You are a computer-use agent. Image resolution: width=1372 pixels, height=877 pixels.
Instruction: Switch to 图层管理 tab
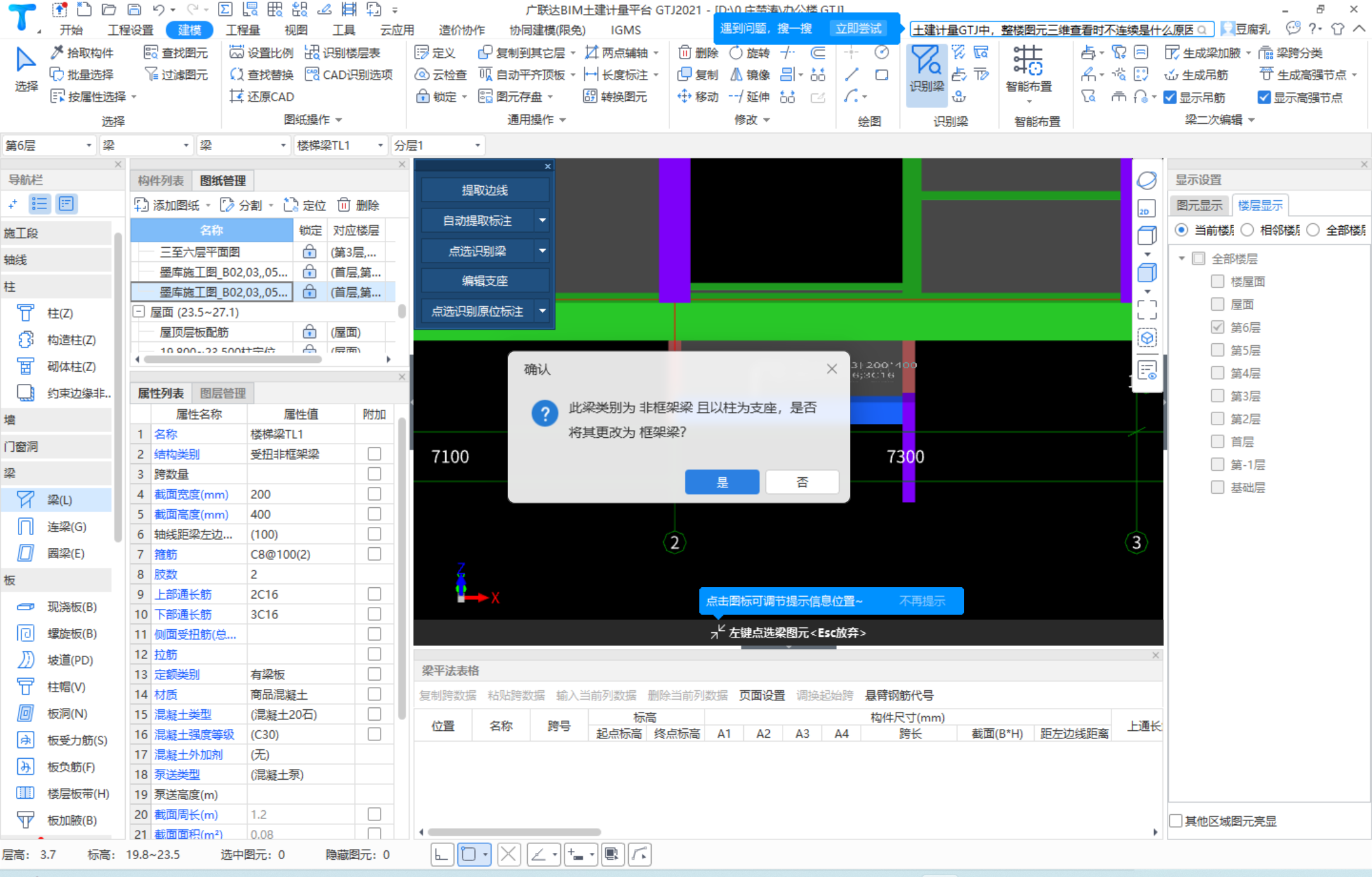(x=223, y=393)
